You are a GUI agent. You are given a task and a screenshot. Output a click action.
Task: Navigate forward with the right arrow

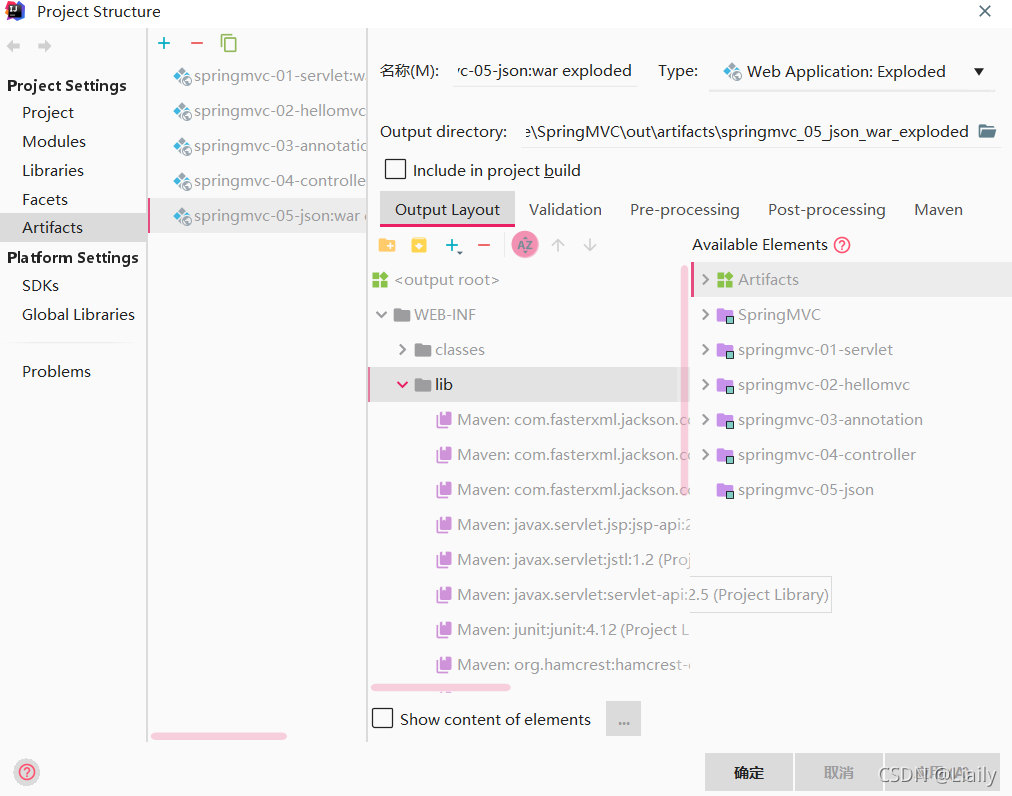(45, 46)
